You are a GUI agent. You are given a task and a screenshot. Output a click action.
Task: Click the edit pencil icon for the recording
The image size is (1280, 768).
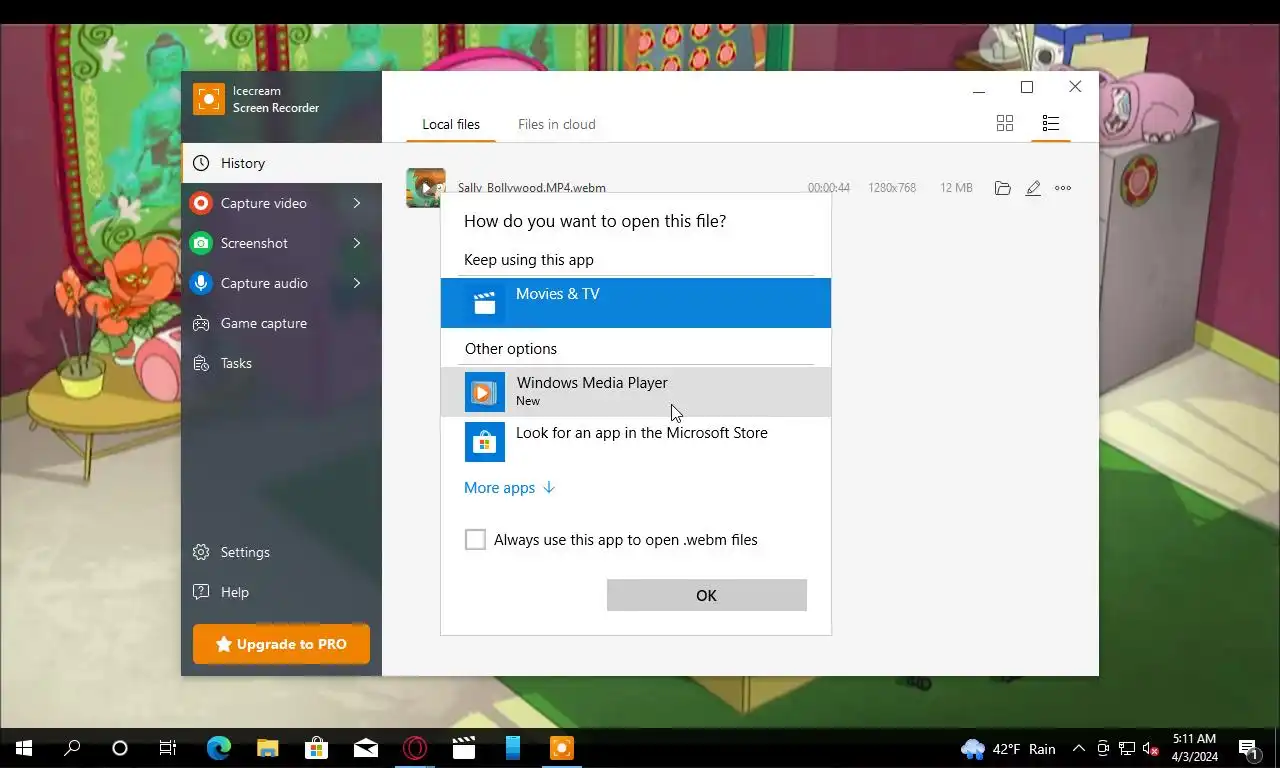click(1033, 188)
